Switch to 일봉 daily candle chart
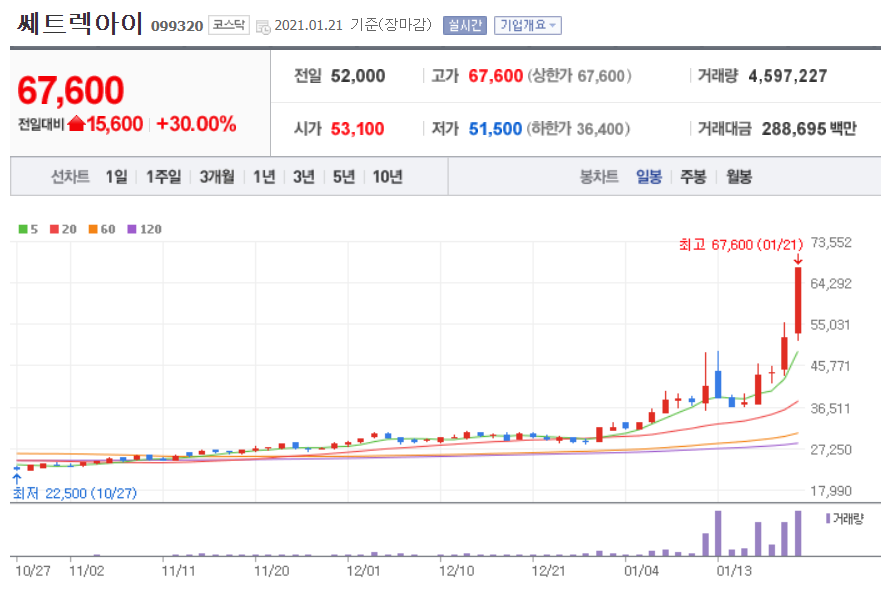Screen dimensions: 881x608 tap(648, 177)
